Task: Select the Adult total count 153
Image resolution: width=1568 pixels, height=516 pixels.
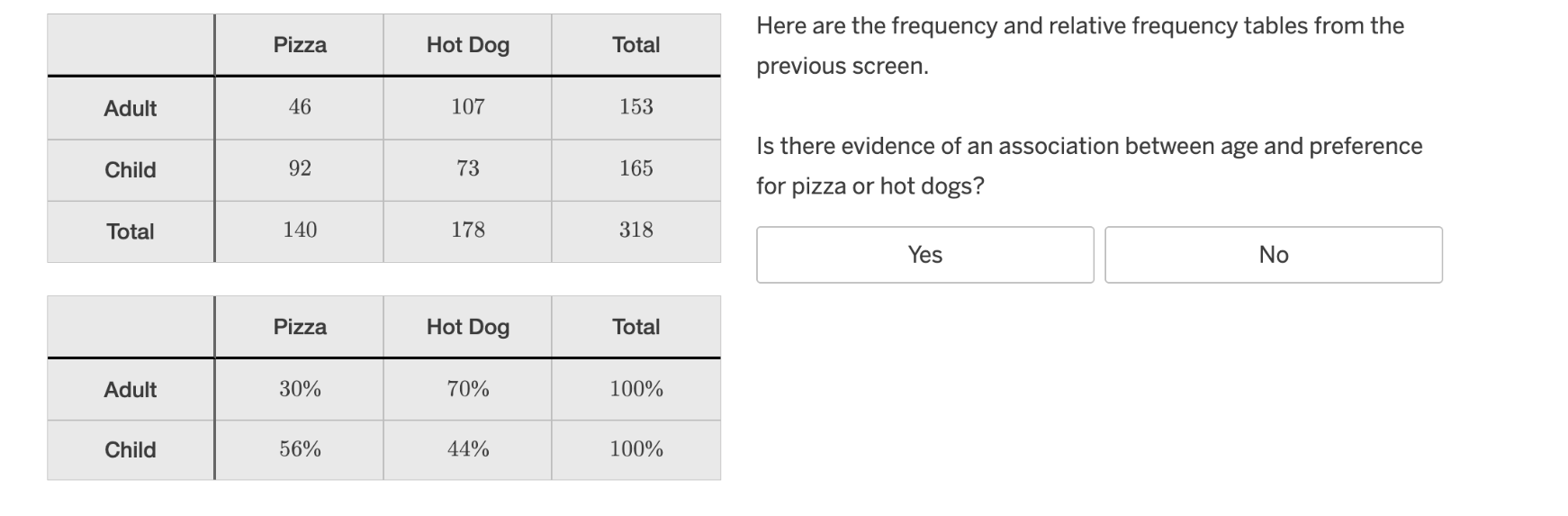Action: pos(636,107)
